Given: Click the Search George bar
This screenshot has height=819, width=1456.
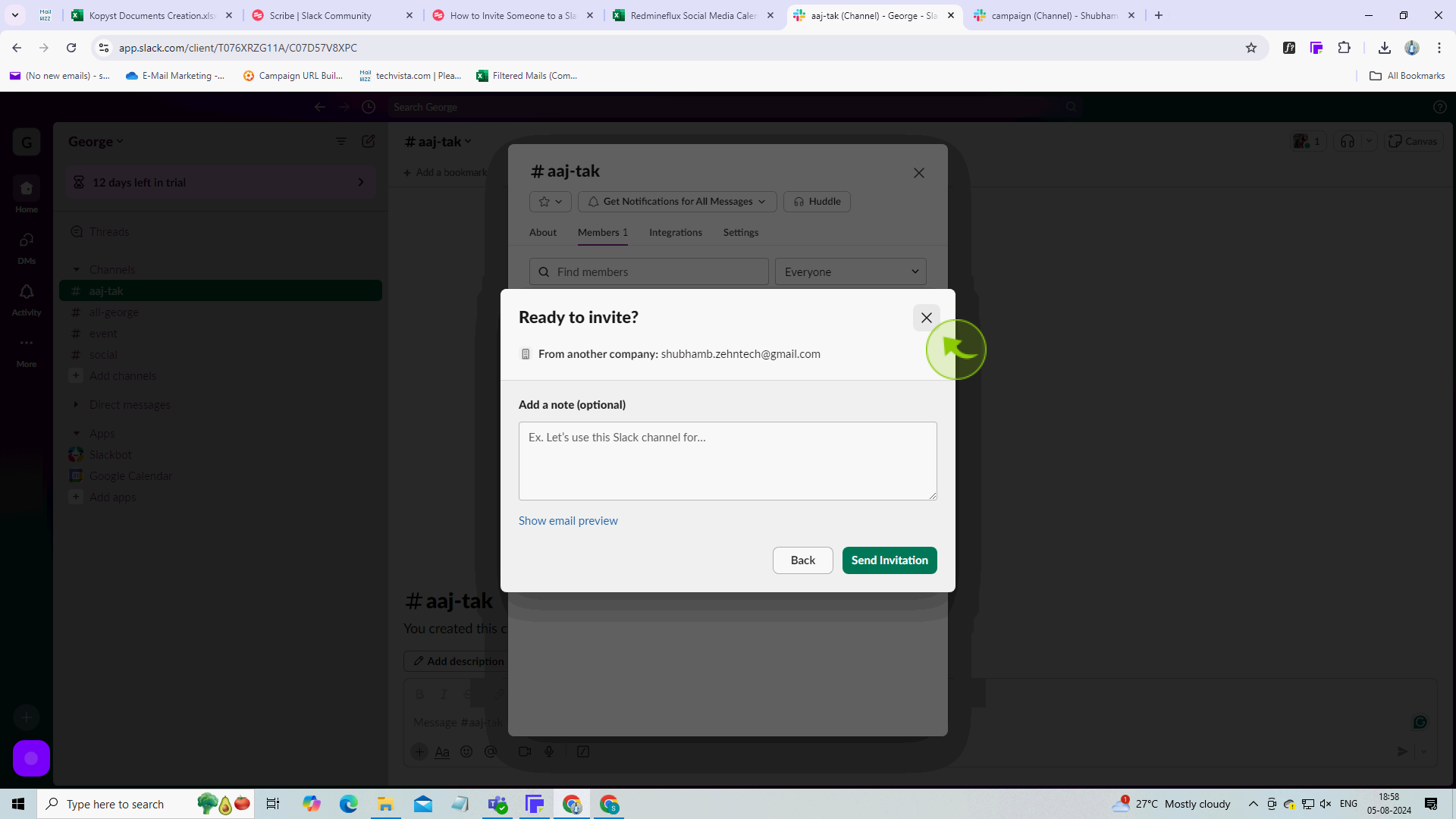Looking at the screenshot, I should pos(734,107).
